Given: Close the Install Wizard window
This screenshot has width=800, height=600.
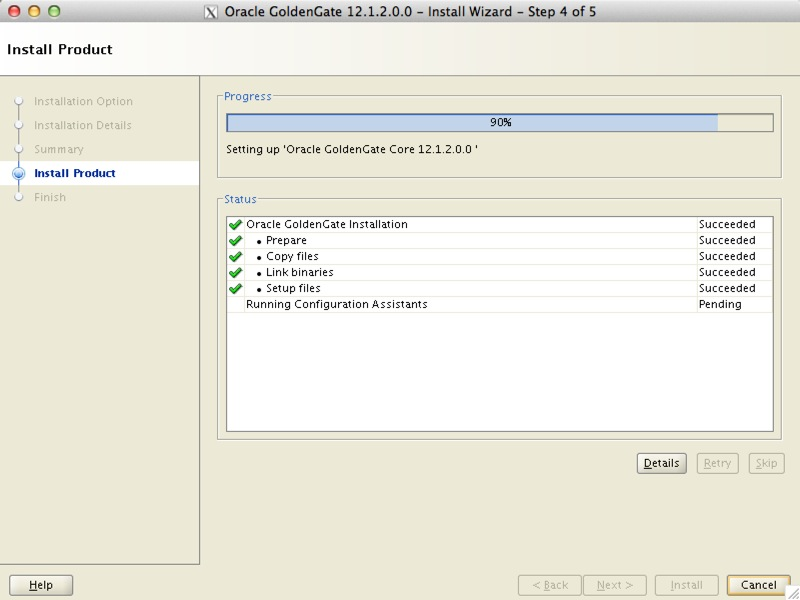Looking at the screenshot, I should click(x=14, y=11).
